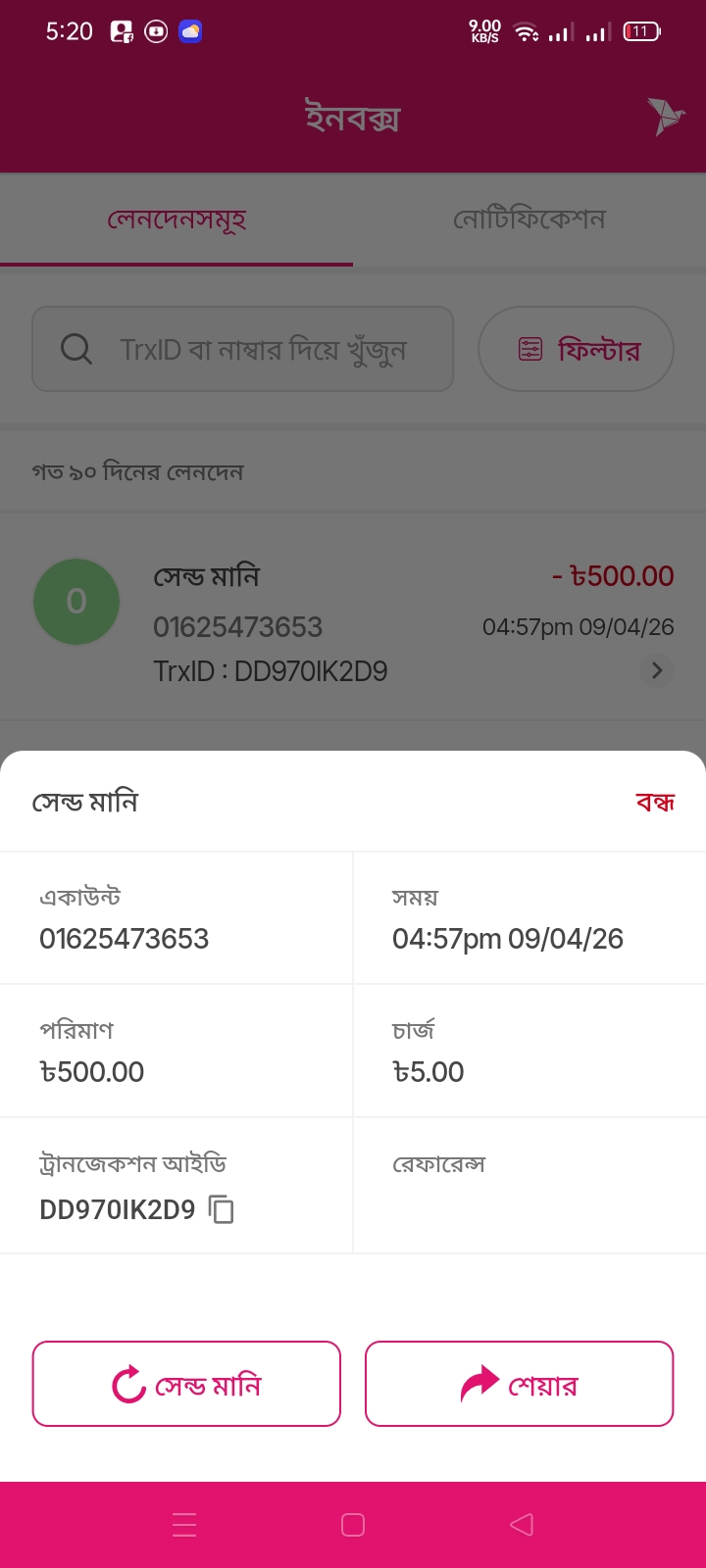Screen dimensions: 706x1568
Task: Tap the শেয়ার share button
Action: coord(519,1384)
